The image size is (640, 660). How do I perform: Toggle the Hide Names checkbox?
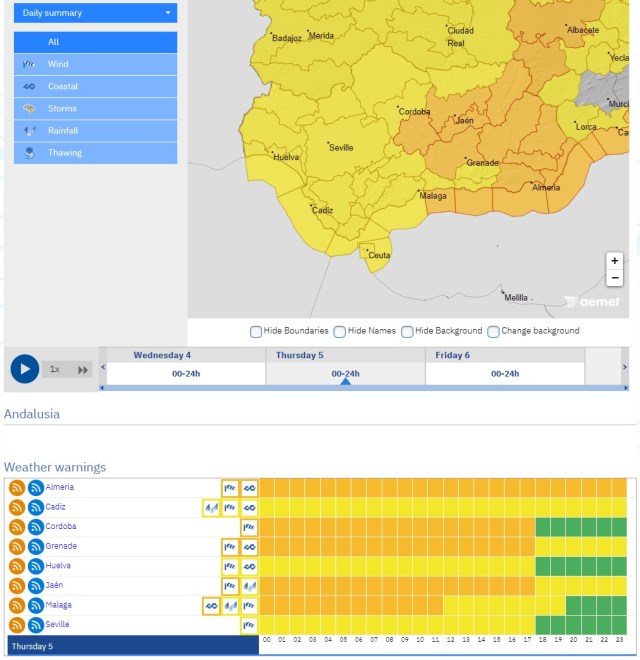(x=340, y=331)
